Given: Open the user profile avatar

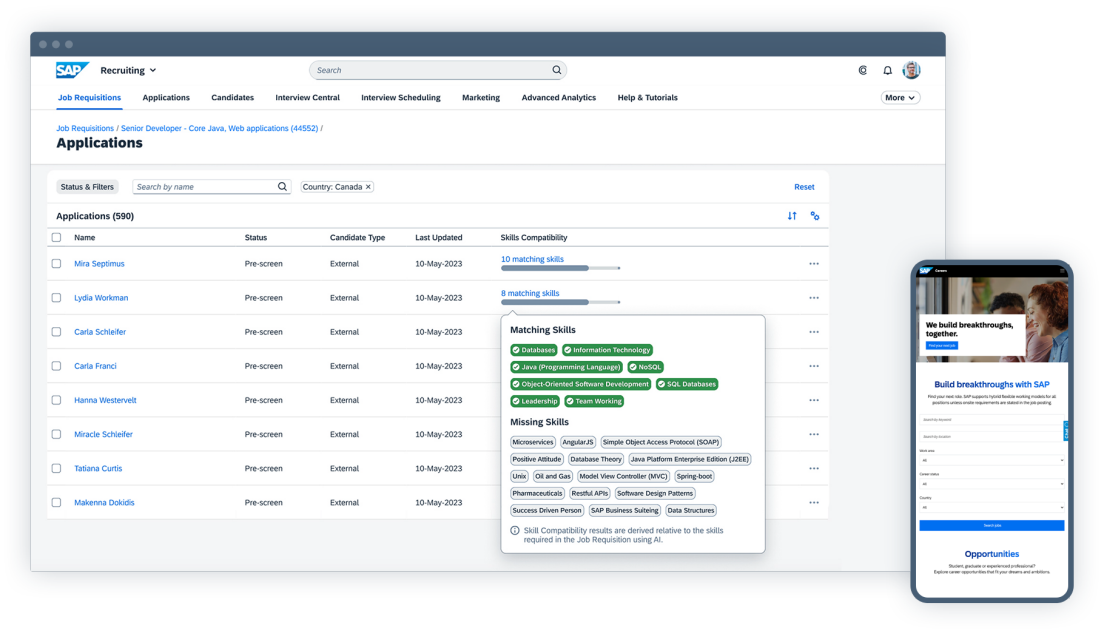Looking at the screenshot, I should [911, 70].
